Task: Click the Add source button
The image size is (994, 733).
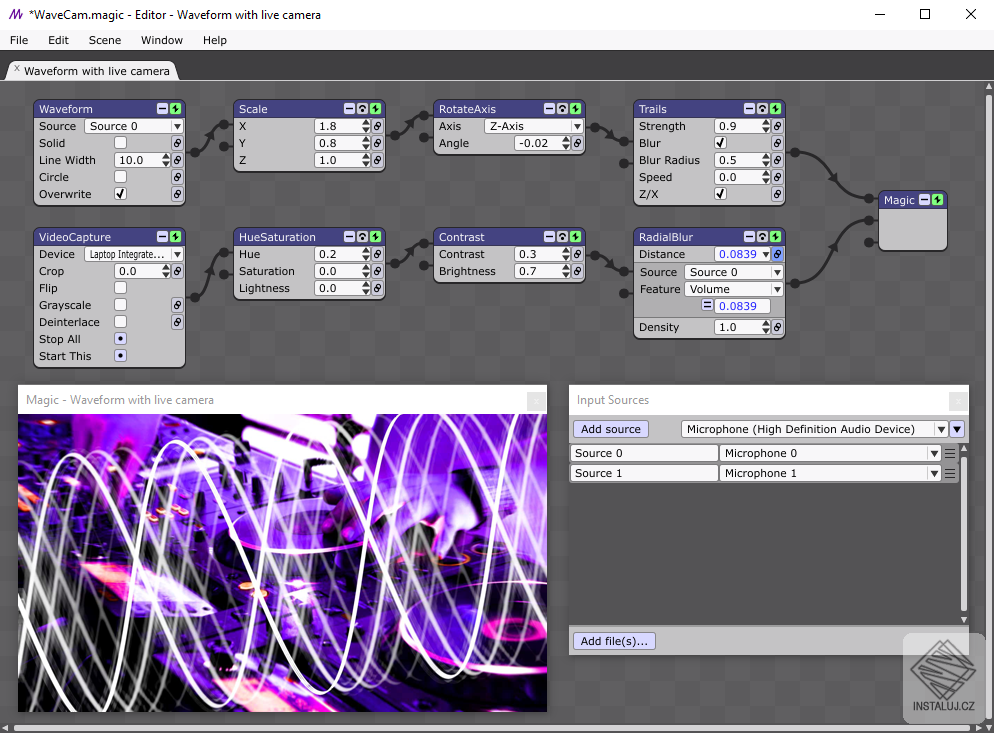Action: (610, 429)
